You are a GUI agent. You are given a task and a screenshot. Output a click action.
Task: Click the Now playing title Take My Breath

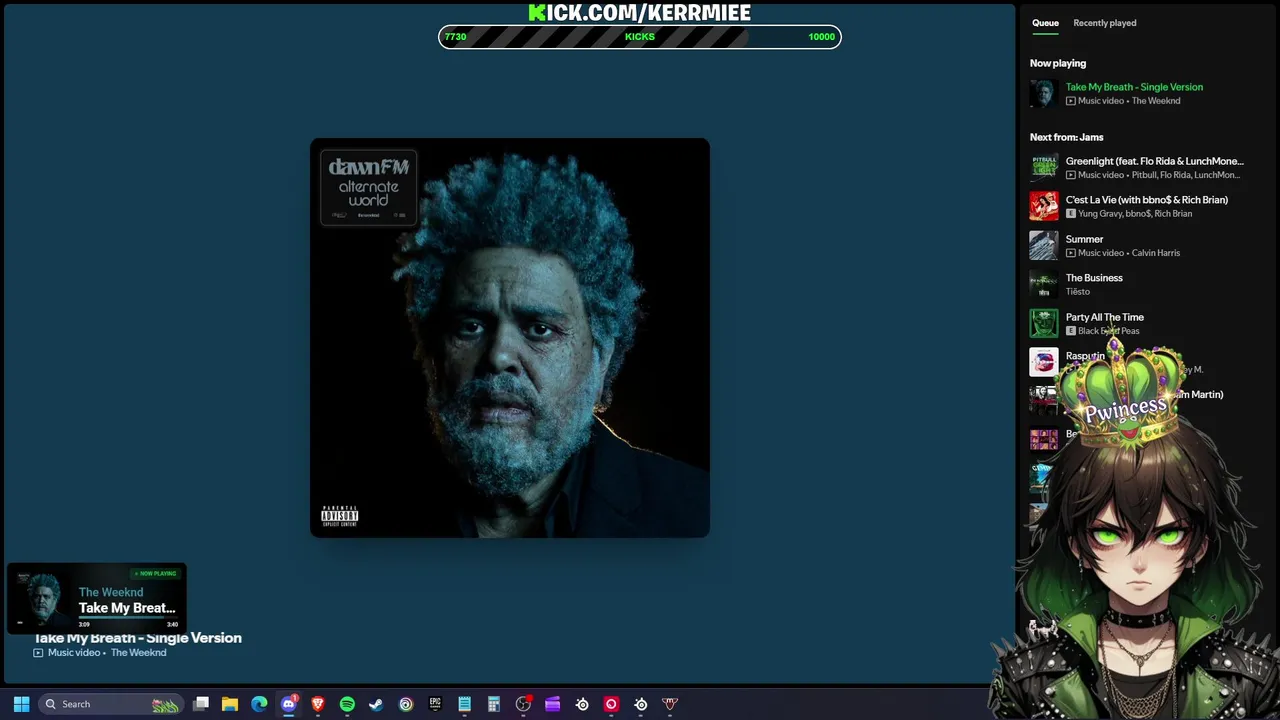[1134, 87]
